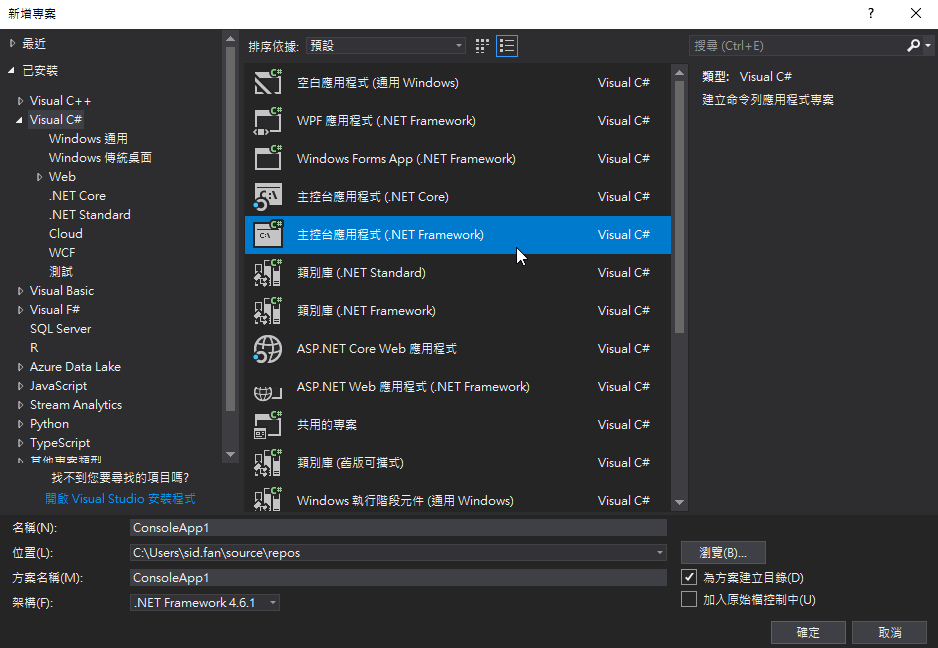Expand the Visual Basic node
Viewport: 938px width, 648px height.
20,291
